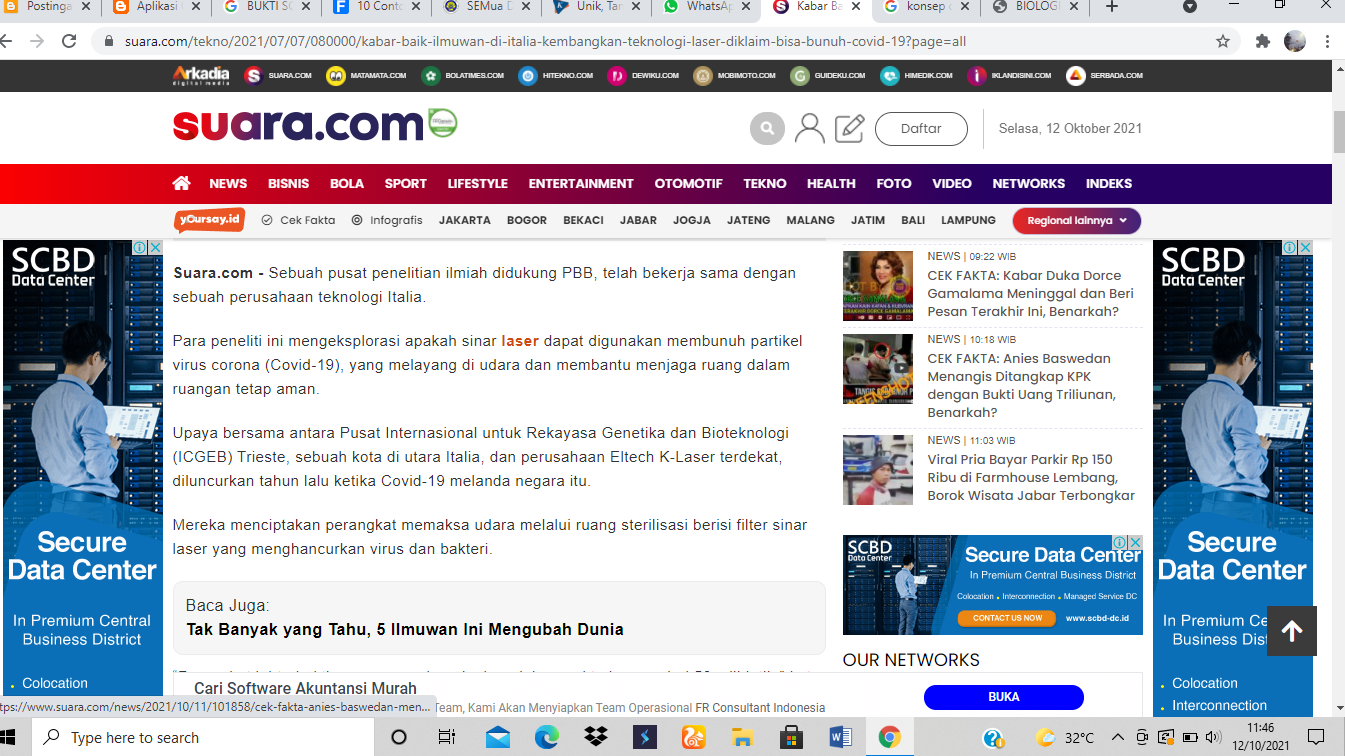Show hidden system tray icons
Image resolution: width=1345 pixels, height=756 pixels.
1117,738
